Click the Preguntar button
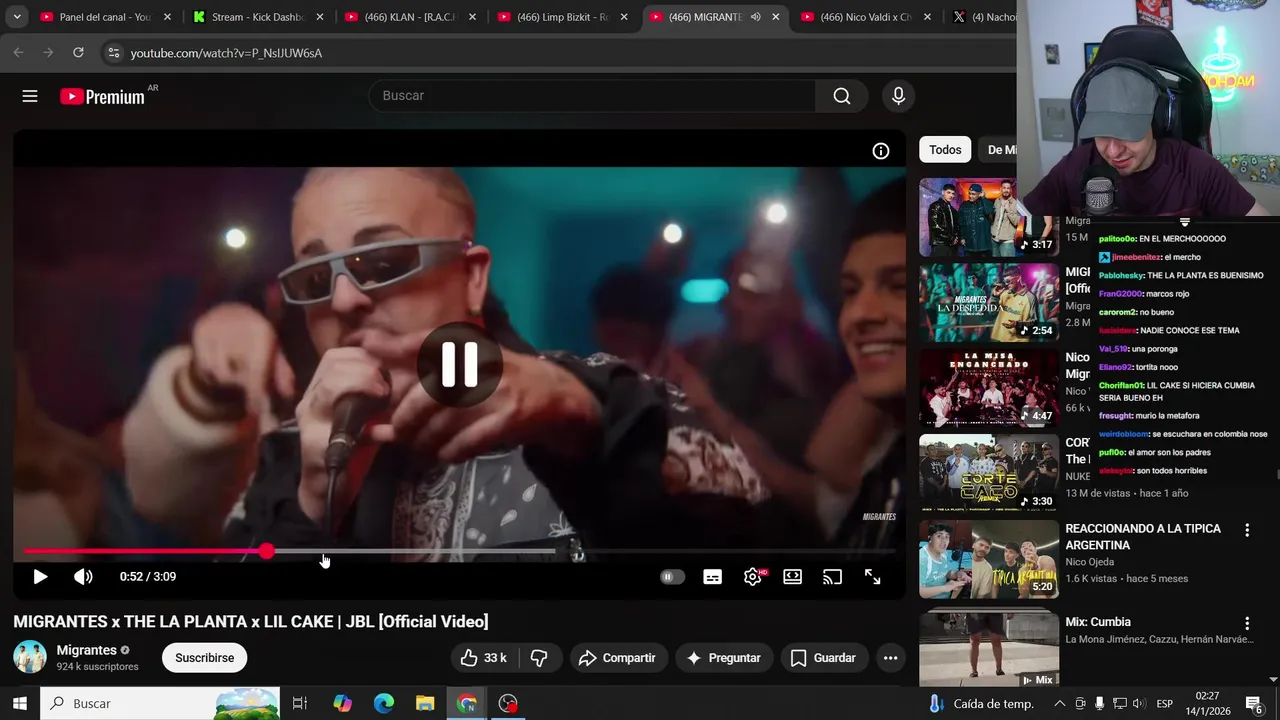The height and width of the screenshot is (720, 1280). [x=724, y=658]
